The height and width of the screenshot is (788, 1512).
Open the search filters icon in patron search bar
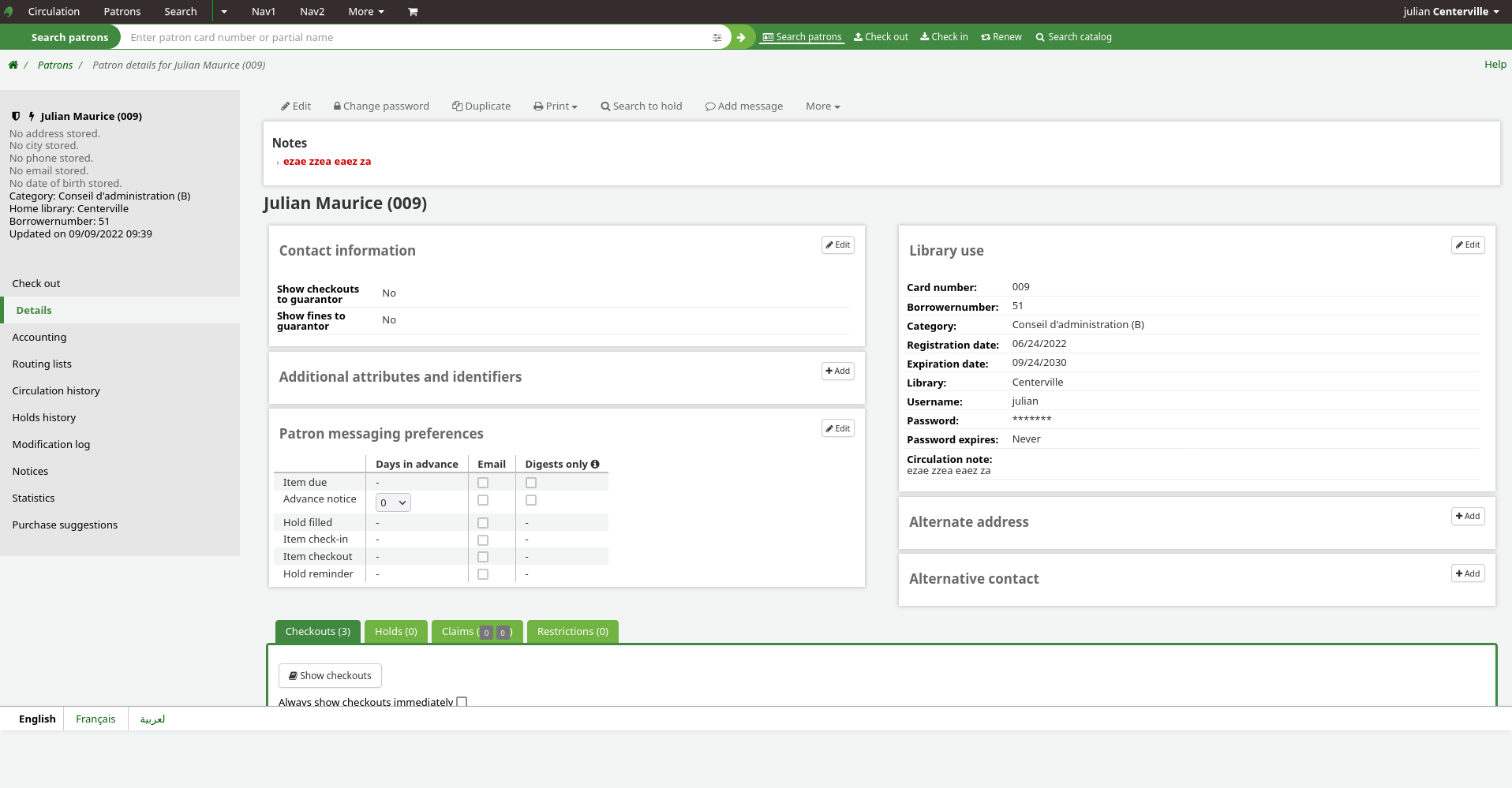coord(717,37)
